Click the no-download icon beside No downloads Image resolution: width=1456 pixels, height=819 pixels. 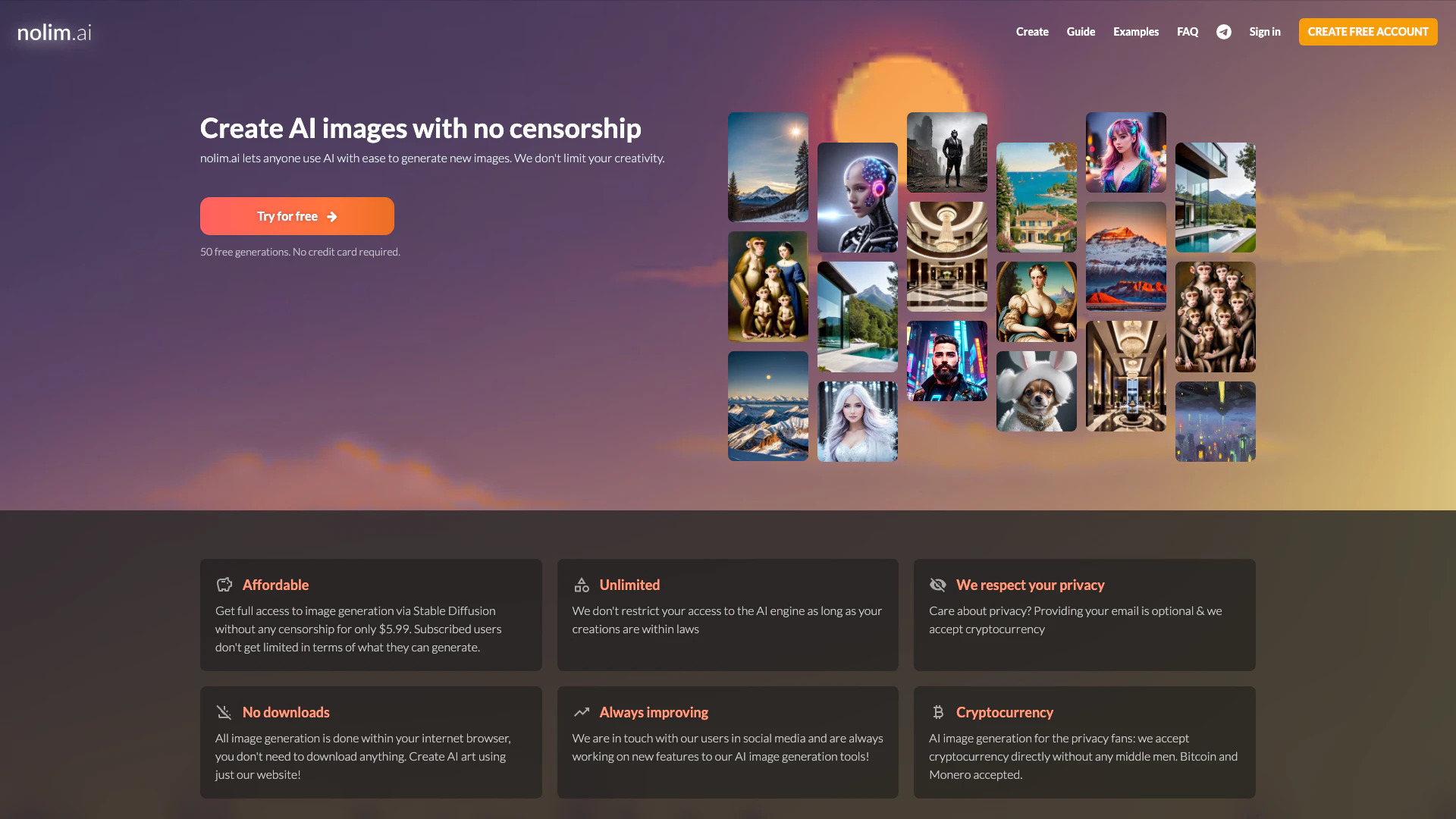pos(224,712)
